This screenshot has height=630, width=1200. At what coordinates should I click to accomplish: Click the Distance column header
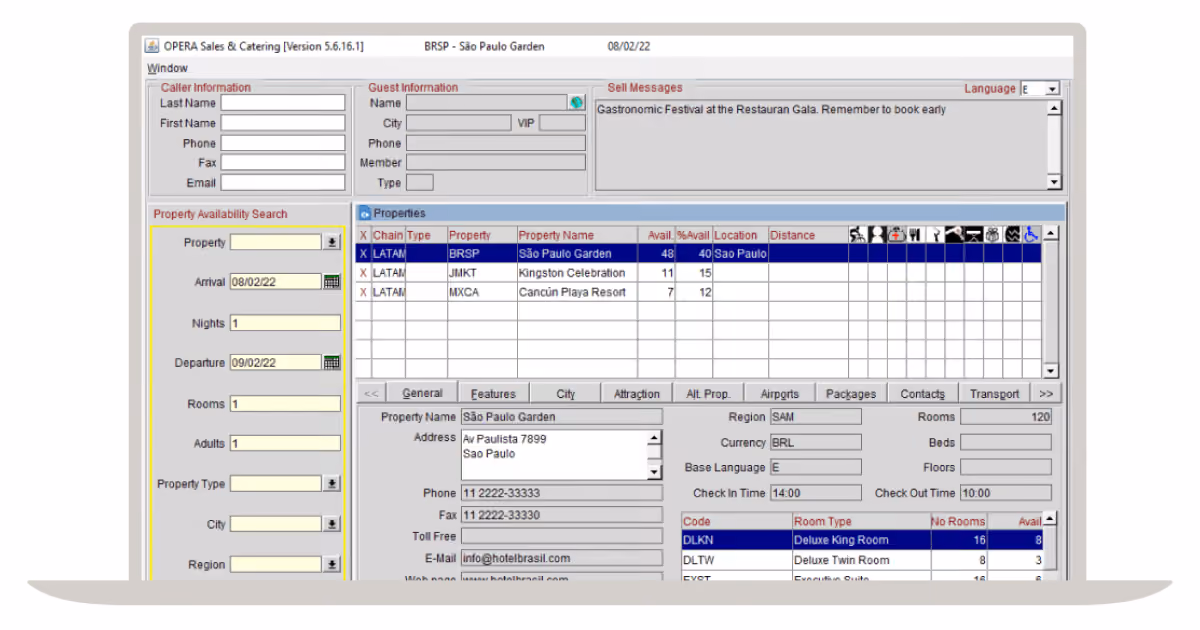808,235
